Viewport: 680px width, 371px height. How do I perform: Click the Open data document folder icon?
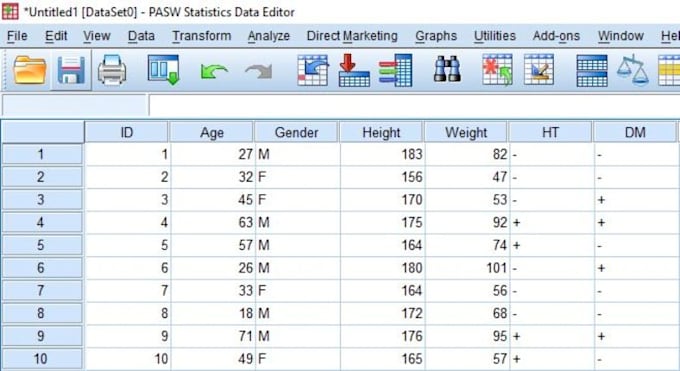(29, 70)
